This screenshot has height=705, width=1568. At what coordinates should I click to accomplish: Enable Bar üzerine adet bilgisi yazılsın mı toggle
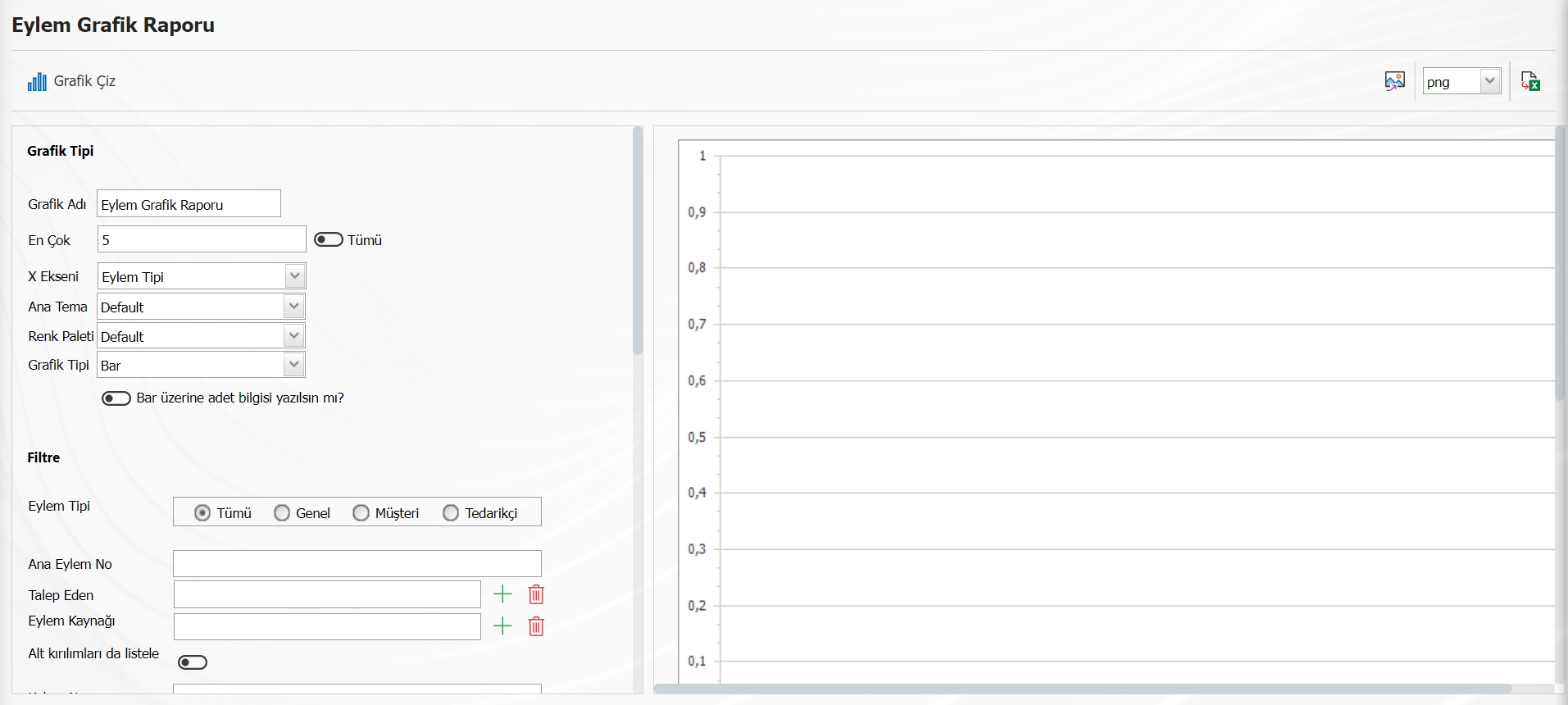point(116,398)
